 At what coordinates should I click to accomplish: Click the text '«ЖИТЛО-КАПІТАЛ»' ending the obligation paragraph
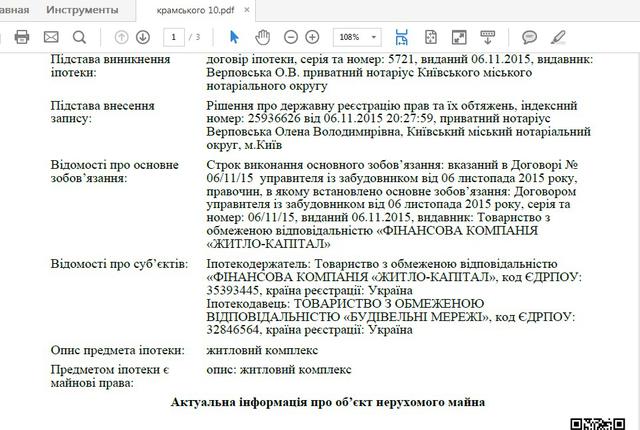click(x=269, y=244)
